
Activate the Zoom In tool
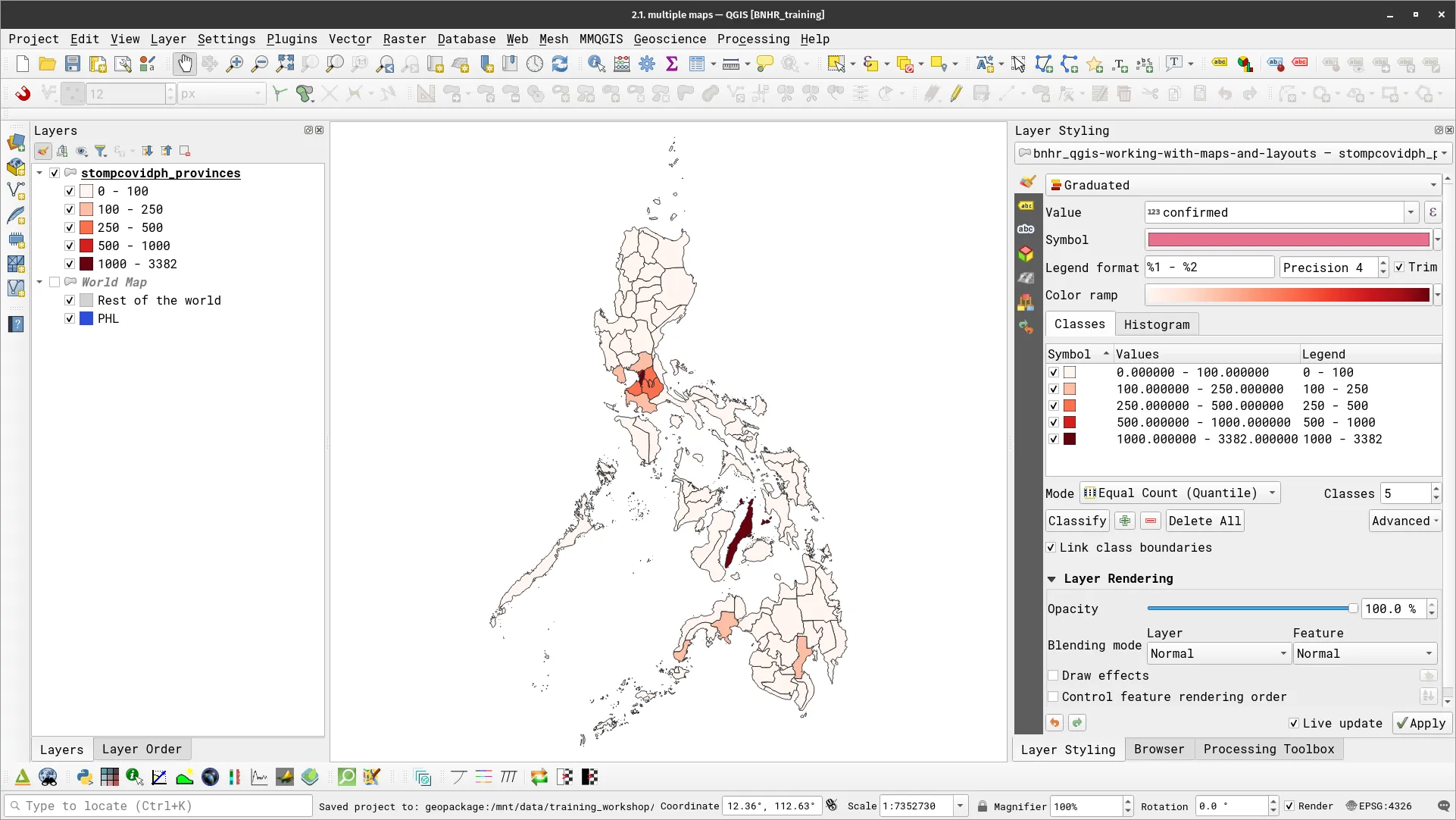234,64
